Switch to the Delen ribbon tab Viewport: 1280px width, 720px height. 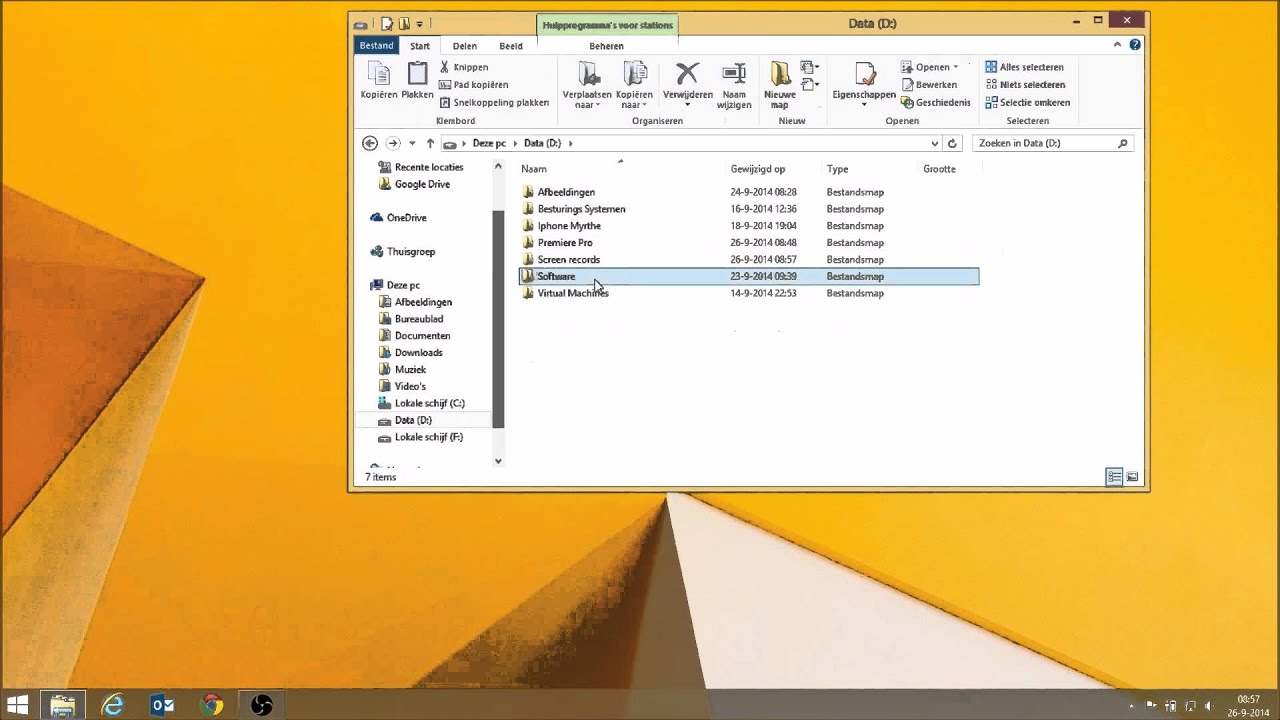[x=464, y=46]
